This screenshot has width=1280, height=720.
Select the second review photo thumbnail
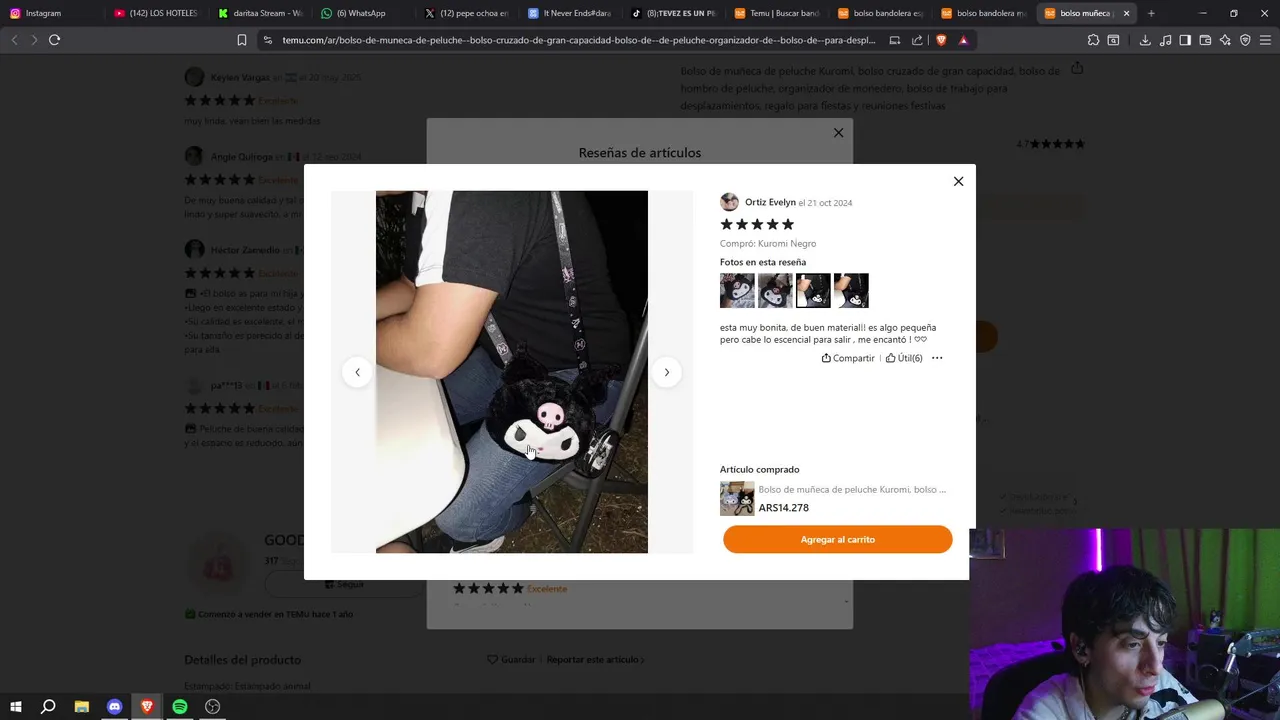point(775,290)
